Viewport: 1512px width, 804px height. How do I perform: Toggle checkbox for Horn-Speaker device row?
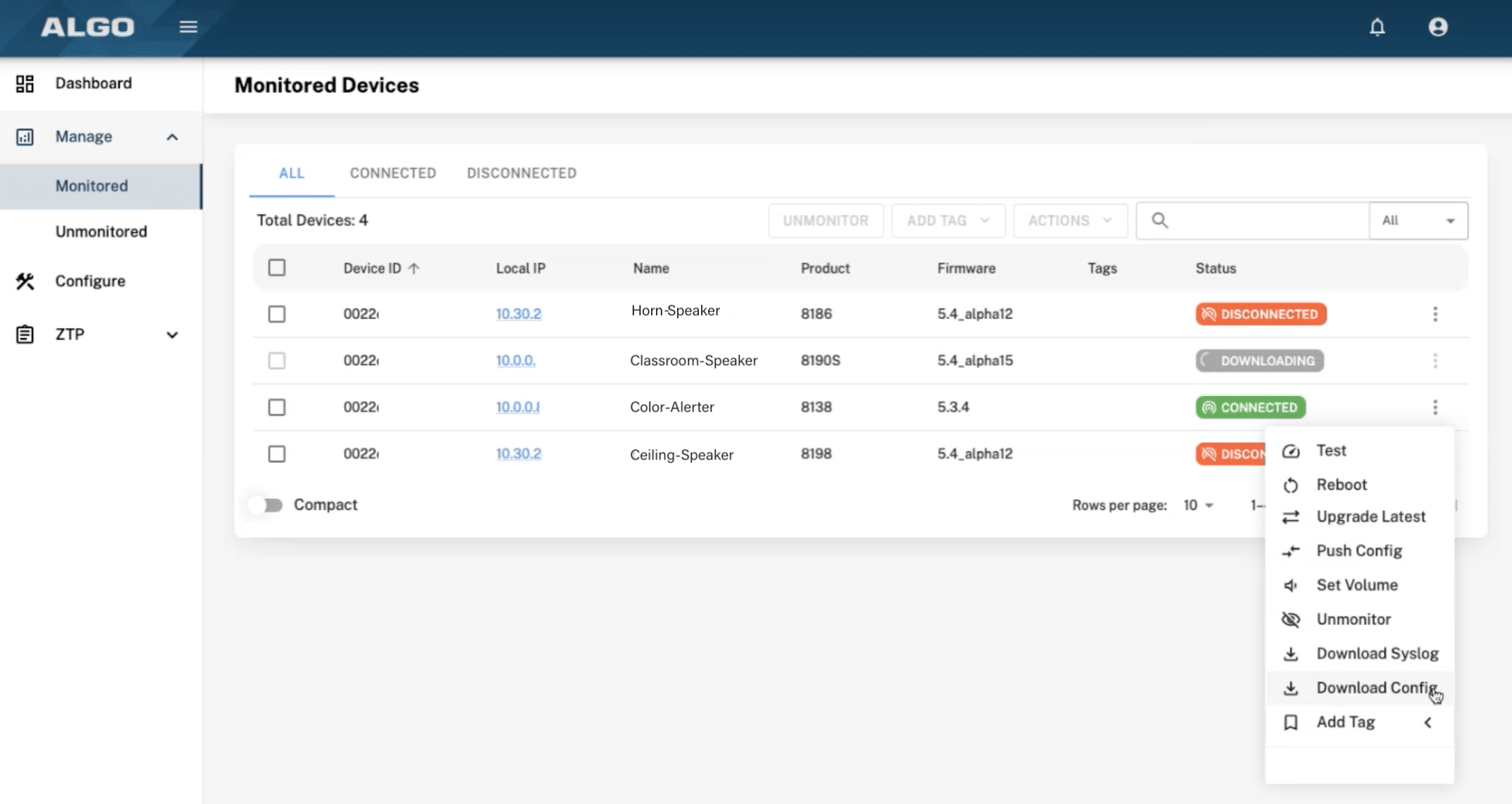pos(276,314)
